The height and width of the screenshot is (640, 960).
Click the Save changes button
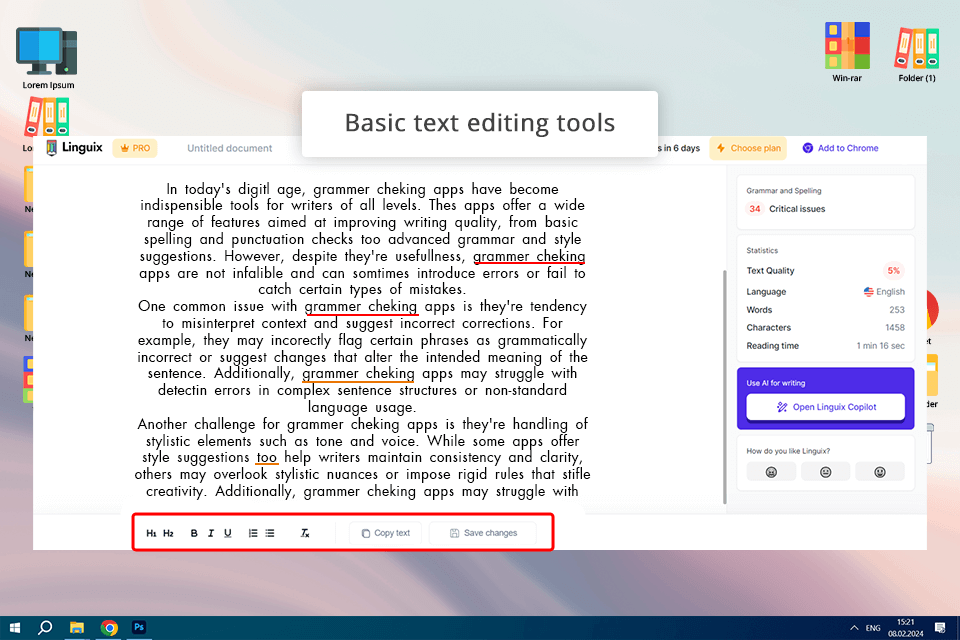click(x=483, y=533)
